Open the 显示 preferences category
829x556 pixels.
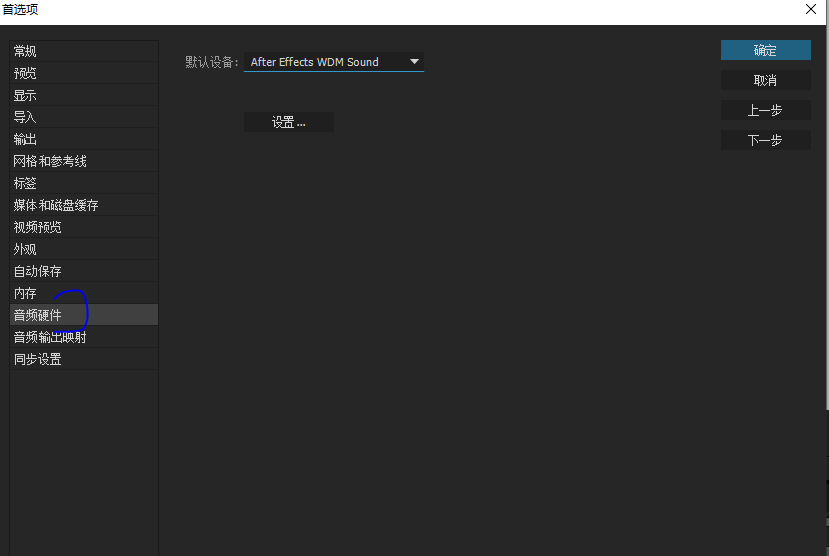tap(84, 96)
